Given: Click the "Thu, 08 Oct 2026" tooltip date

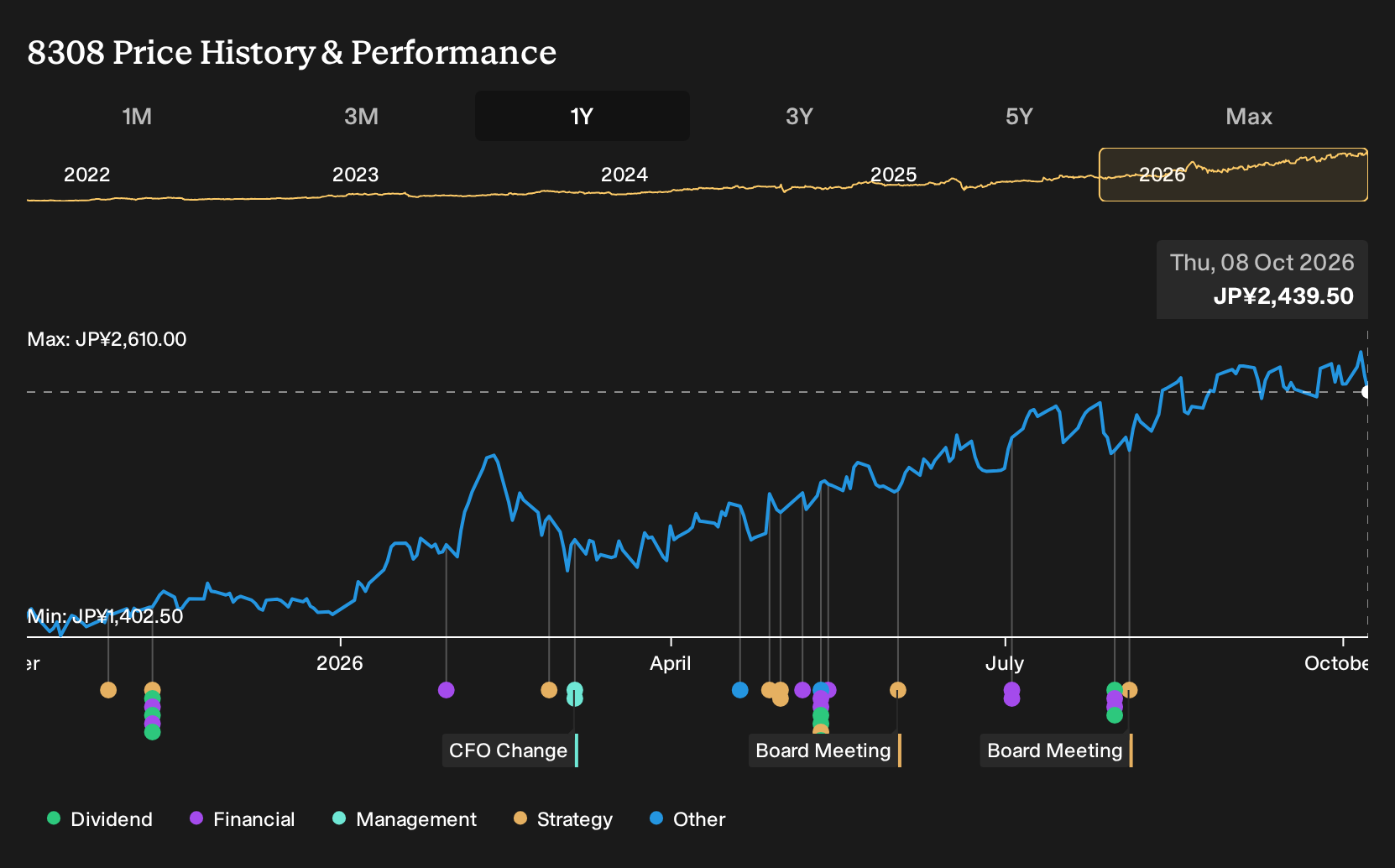Looking at the screenshot, I should tap(1262, 263).
